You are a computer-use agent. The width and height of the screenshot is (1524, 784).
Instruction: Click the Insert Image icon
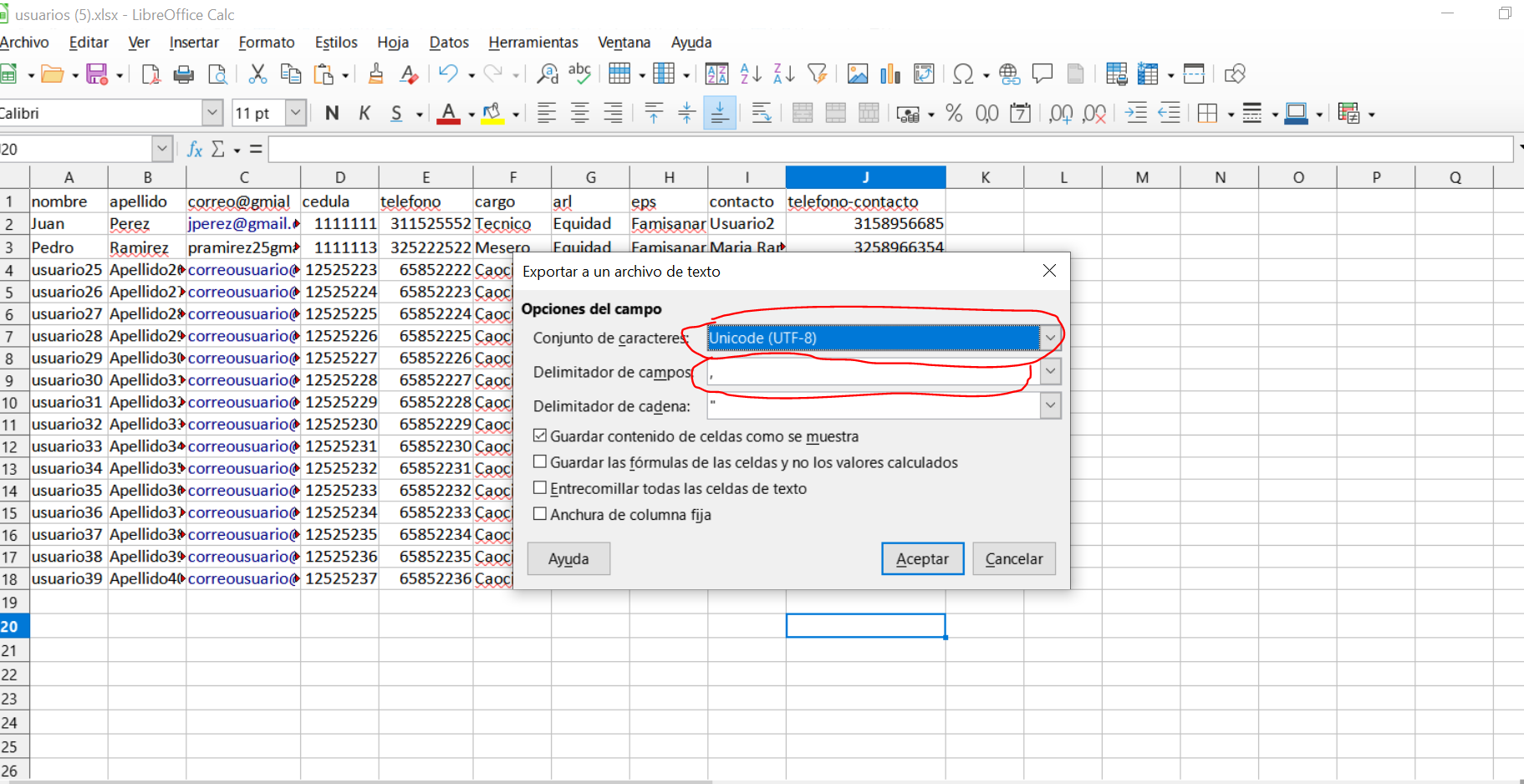pyautogui.click(x=857, y=74)
